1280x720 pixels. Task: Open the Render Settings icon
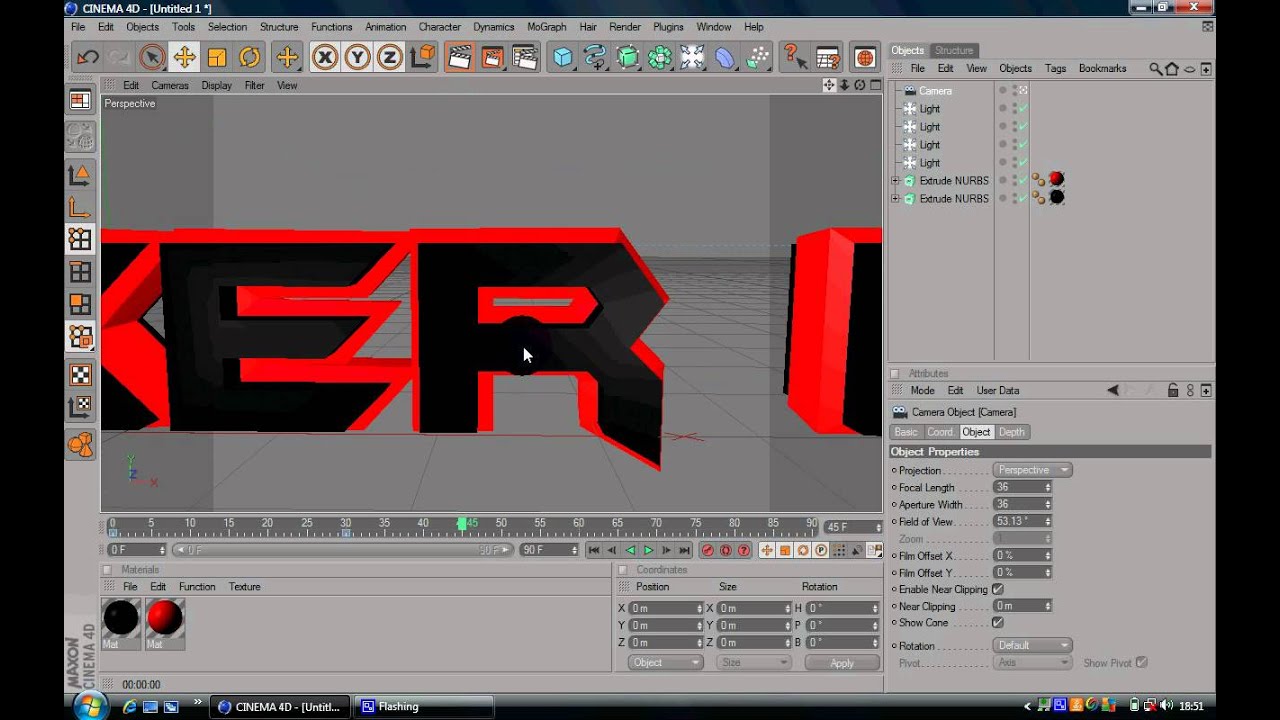click(x=525, y=57)
